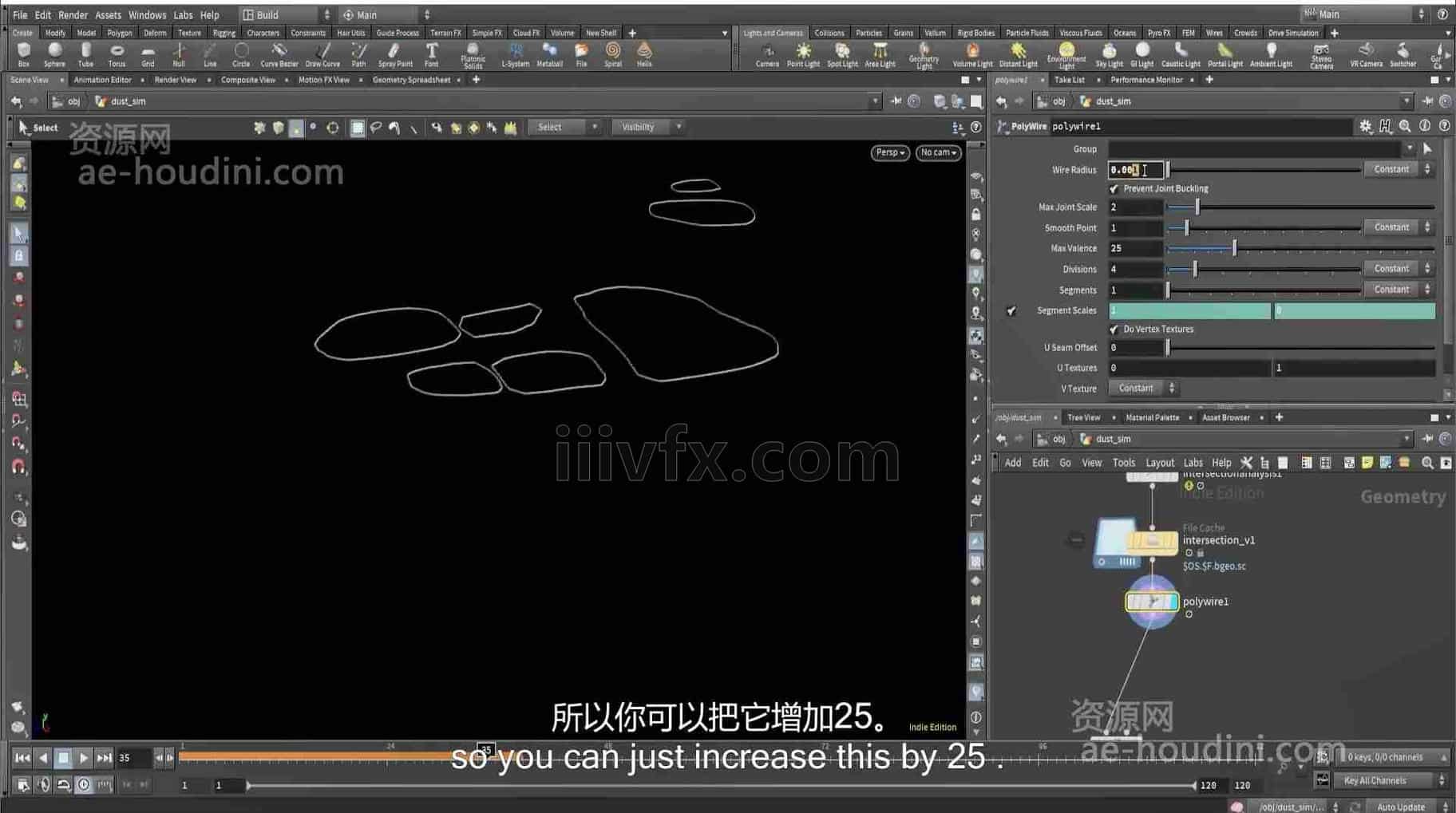
Task: Add a Camera from the lights shelf
Action: coord(767,54)
